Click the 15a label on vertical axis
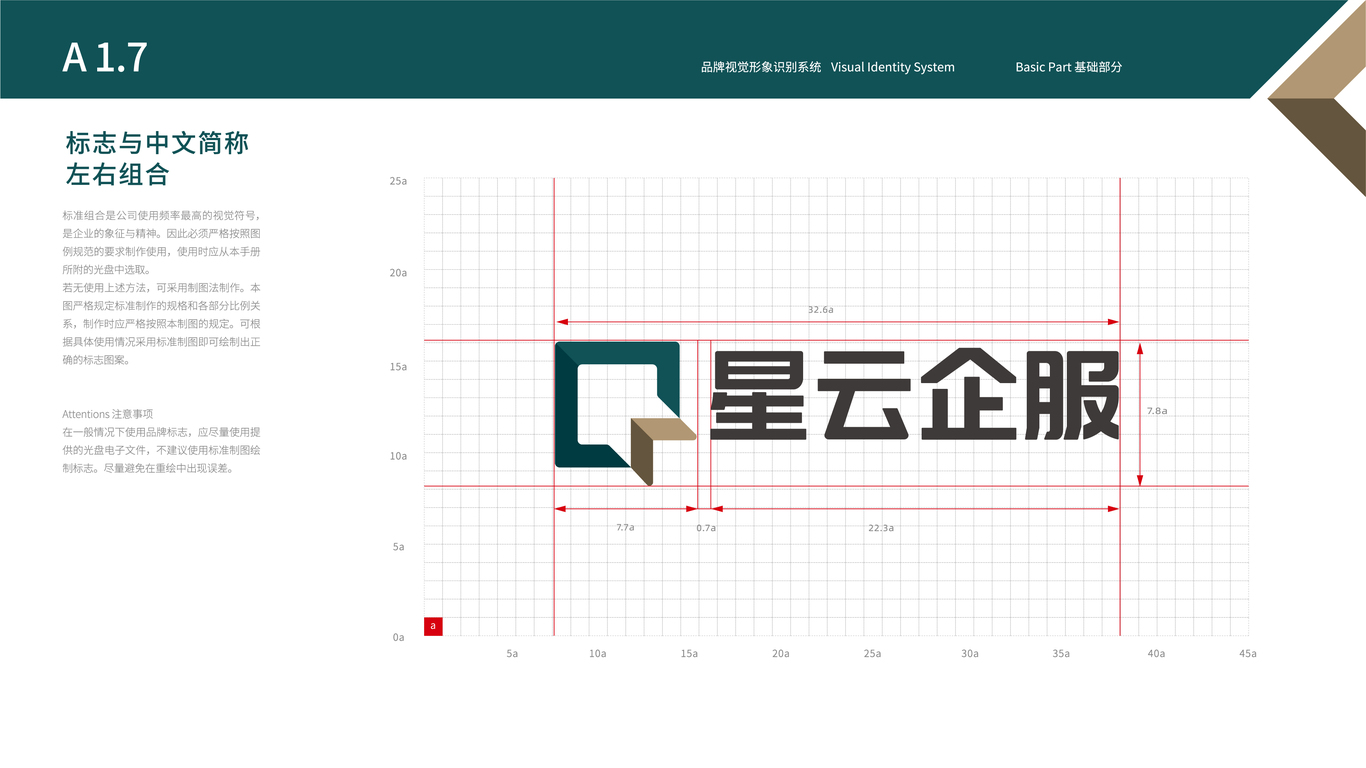The image size is (1366, 768). tap(398, 367)
